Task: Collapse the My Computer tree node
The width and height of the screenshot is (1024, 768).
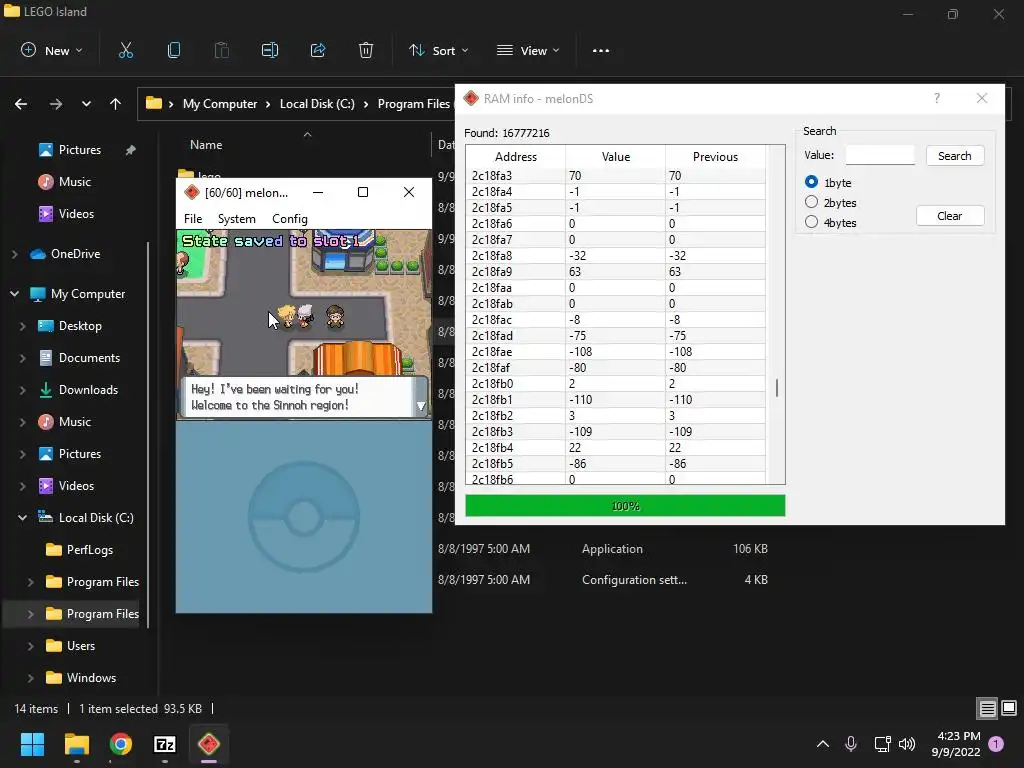Action: [14, 294]
